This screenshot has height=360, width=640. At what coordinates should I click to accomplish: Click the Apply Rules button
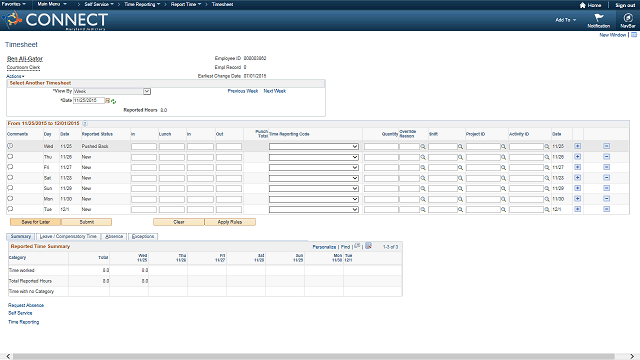[230, 222]
